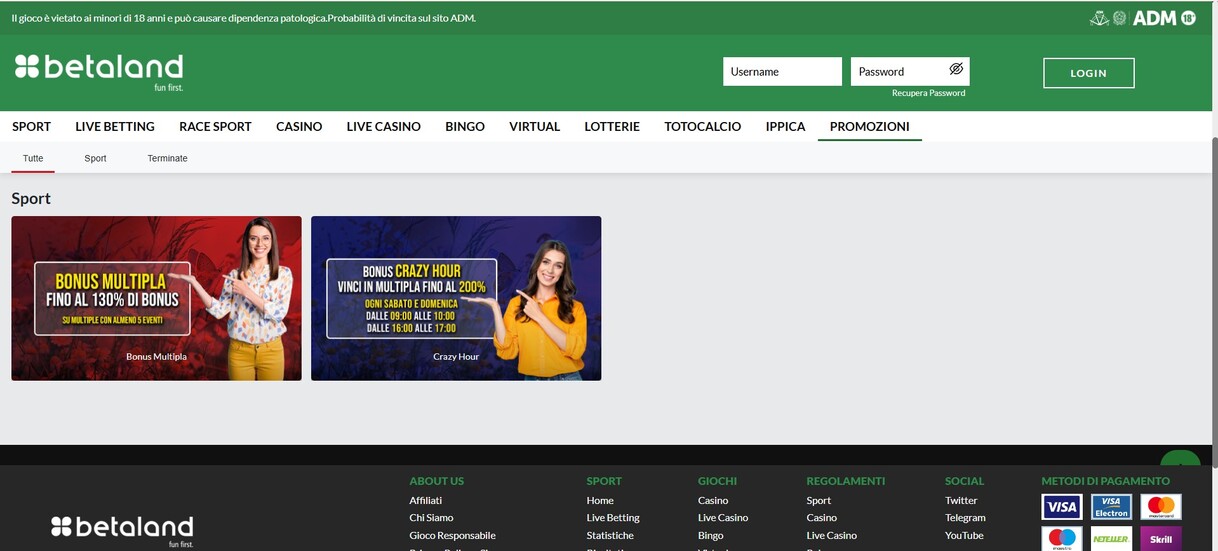Open the CASINO main menu item
Viewport: 1218px width, 551px height.
tap(299, 126)
